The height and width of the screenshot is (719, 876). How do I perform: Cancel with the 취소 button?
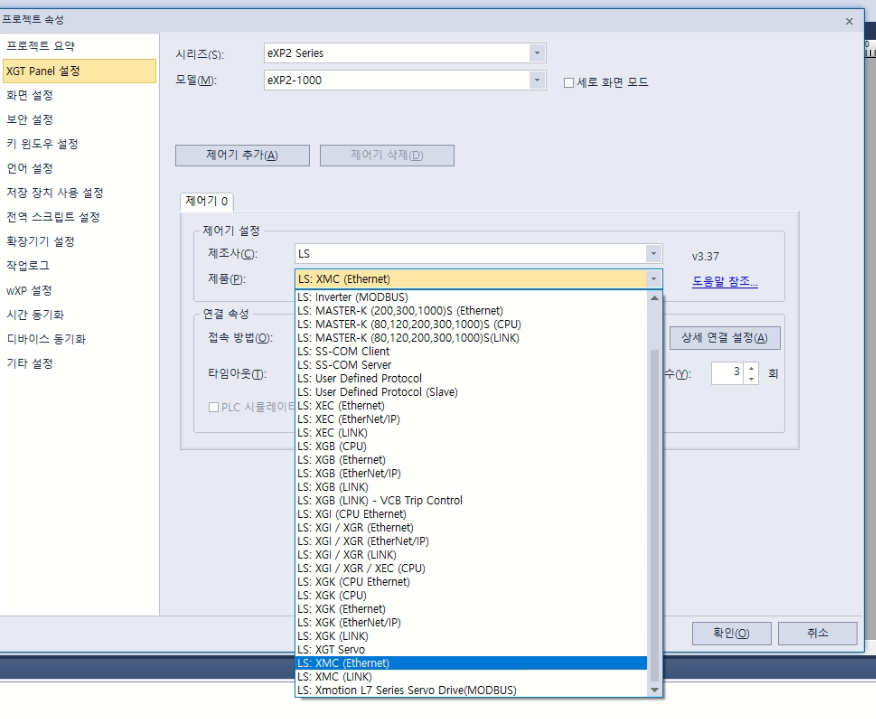pos(817,633)
